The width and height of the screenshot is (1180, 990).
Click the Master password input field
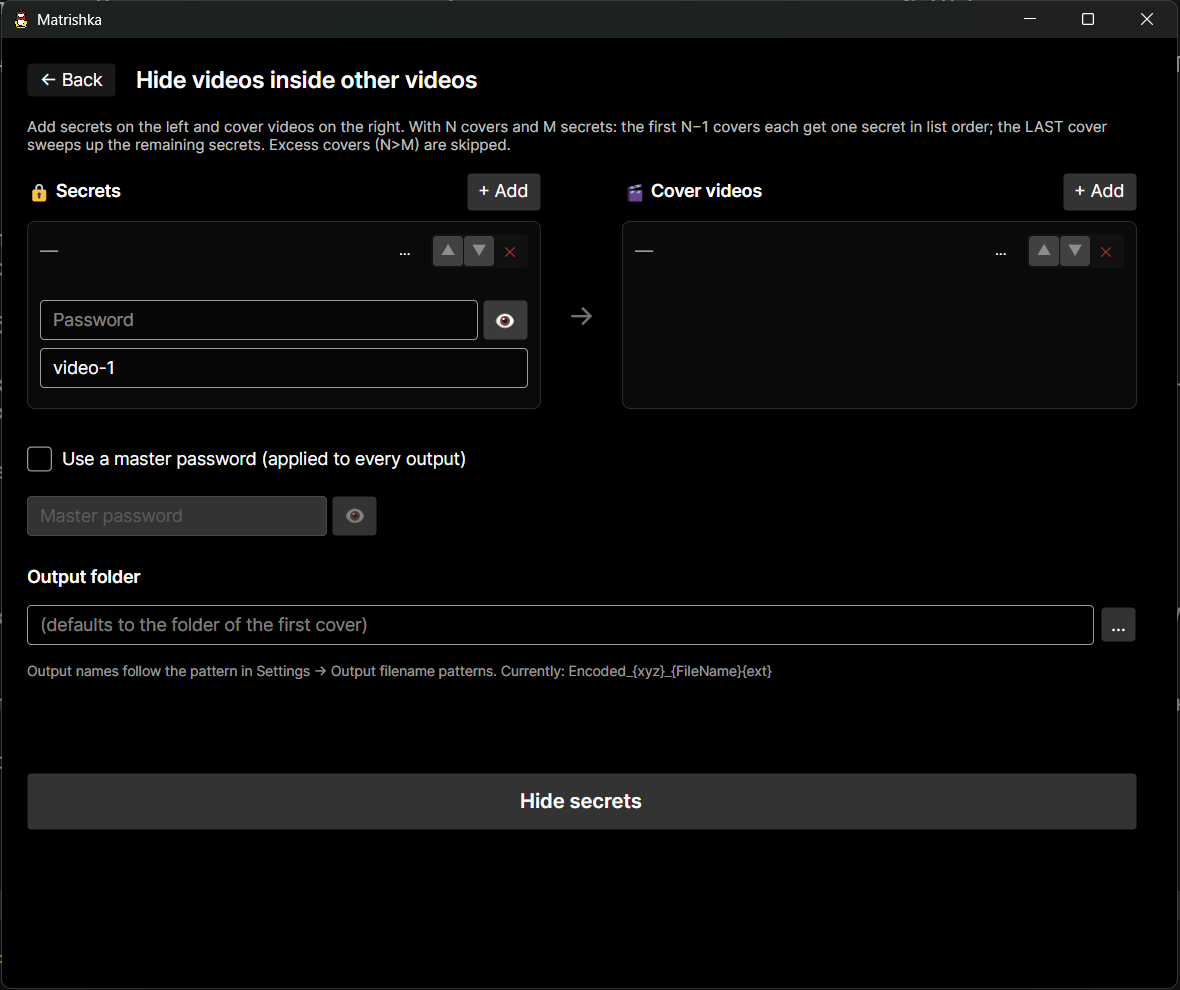(x=177, y=516)
